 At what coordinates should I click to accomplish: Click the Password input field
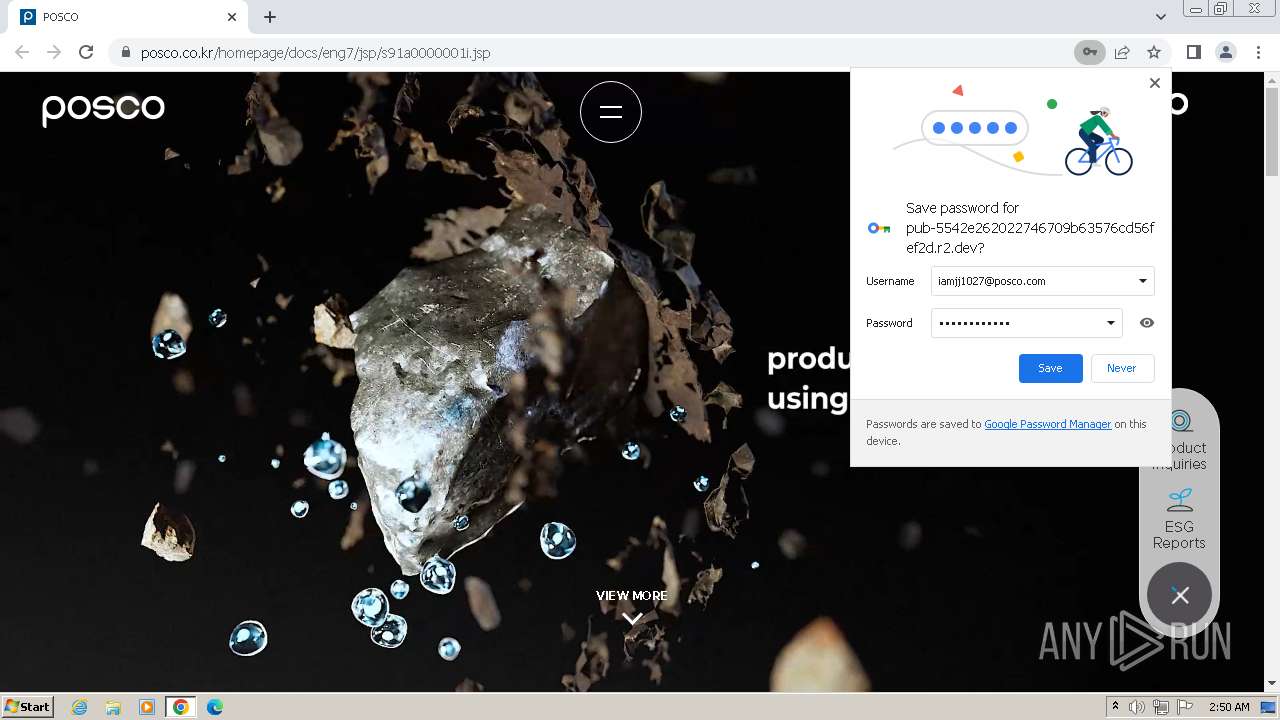click(1026, 323)
